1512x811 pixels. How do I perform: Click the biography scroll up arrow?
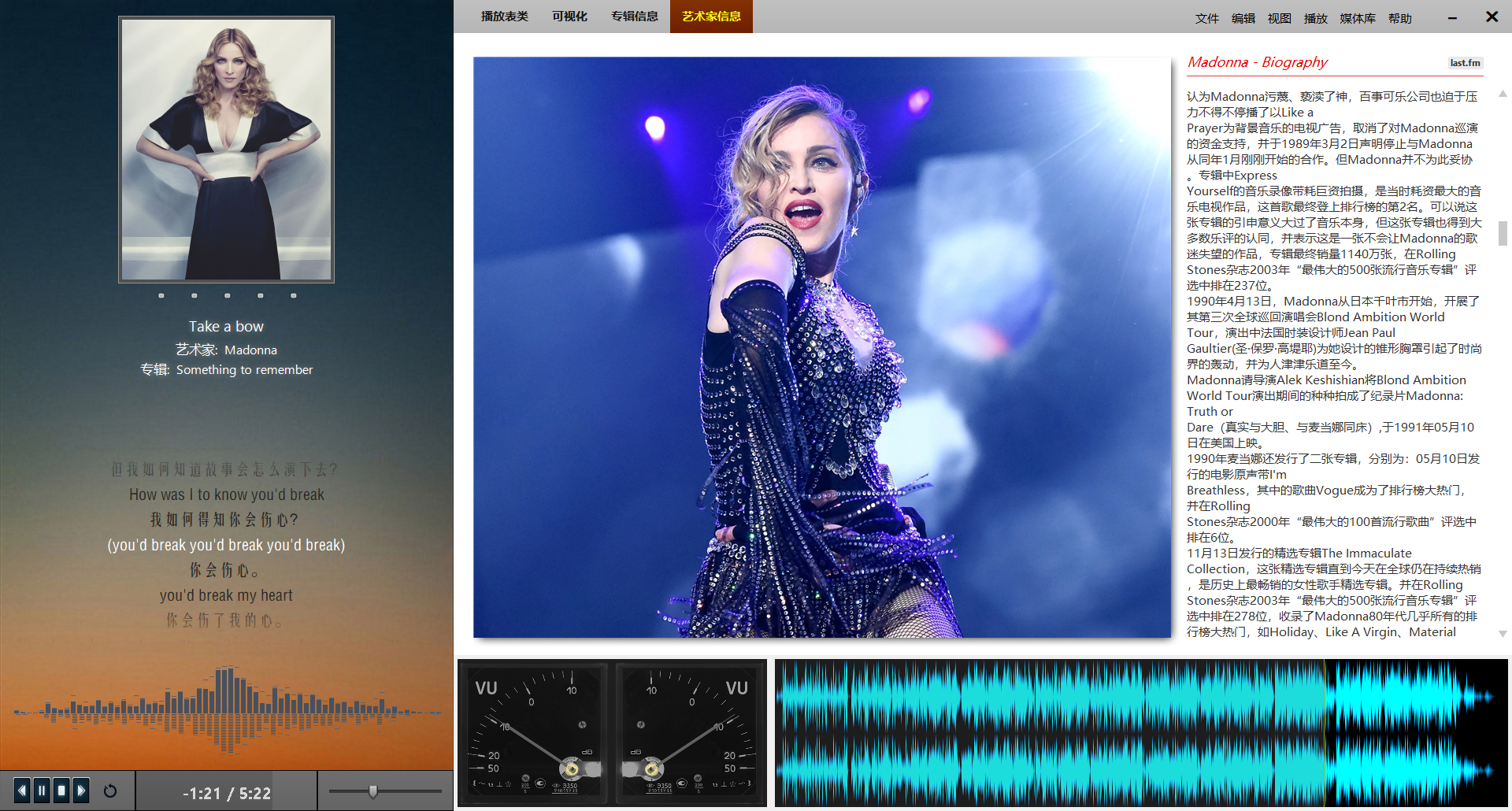click(x=1503, y=94)
